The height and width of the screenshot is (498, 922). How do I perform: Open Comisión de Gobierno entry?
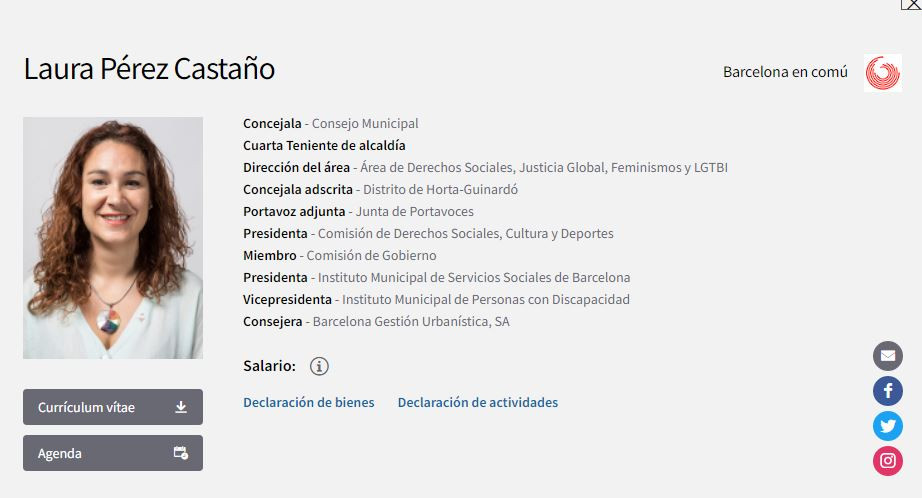371,255
